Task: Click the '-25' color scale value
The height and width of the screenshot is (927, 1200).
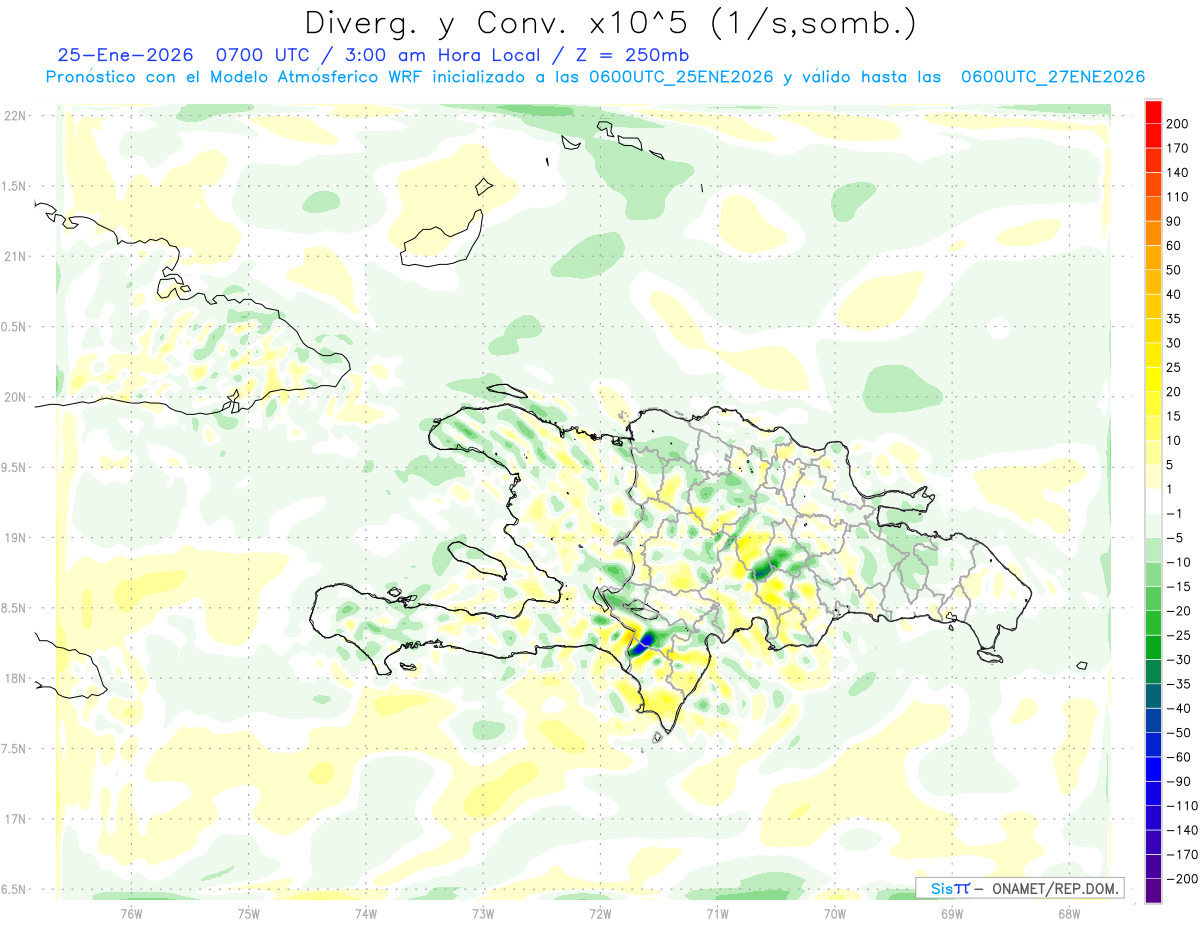Action: (1180, 635)
